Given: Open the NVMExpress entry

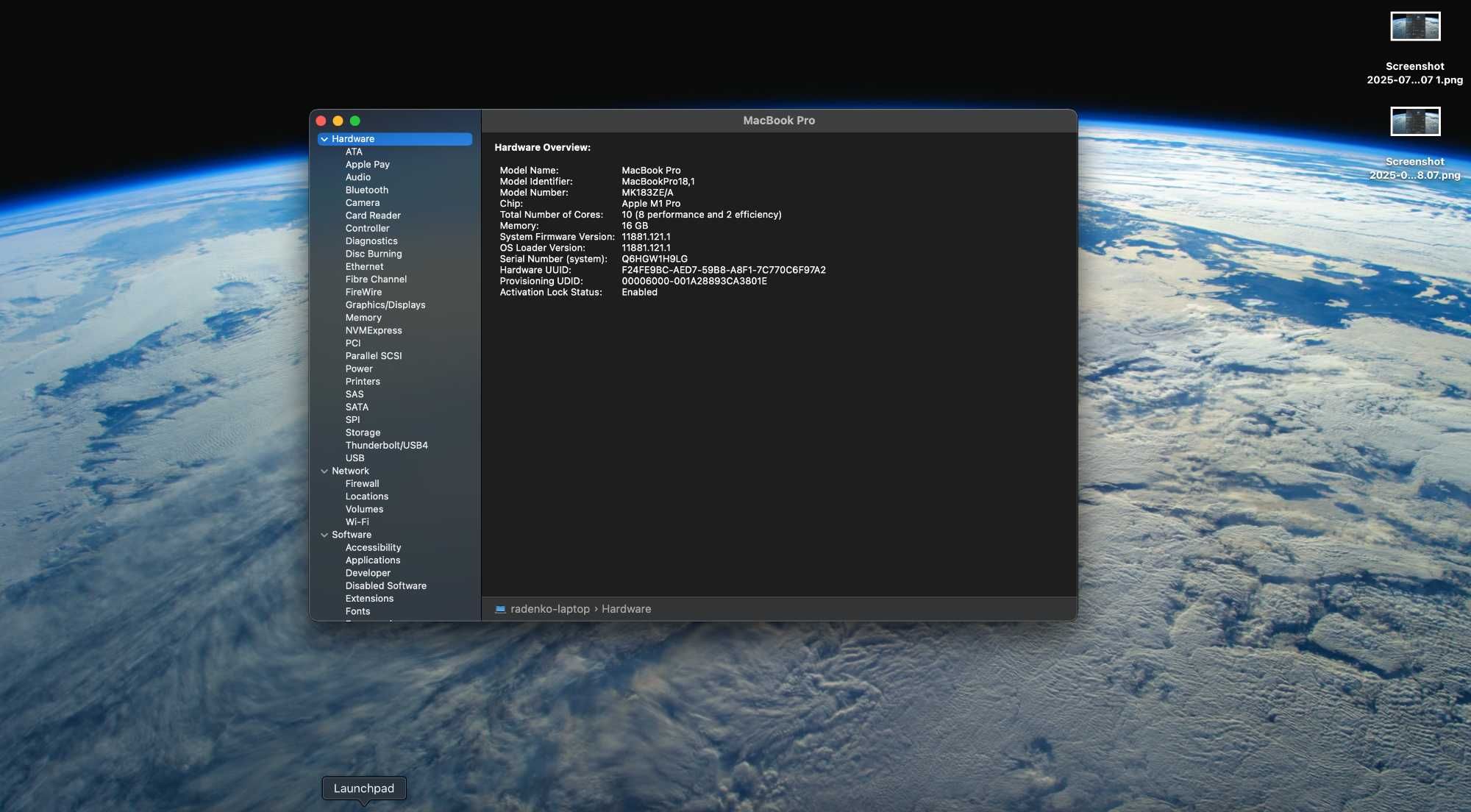Looking at the screenshot, I should click(374, 331).
